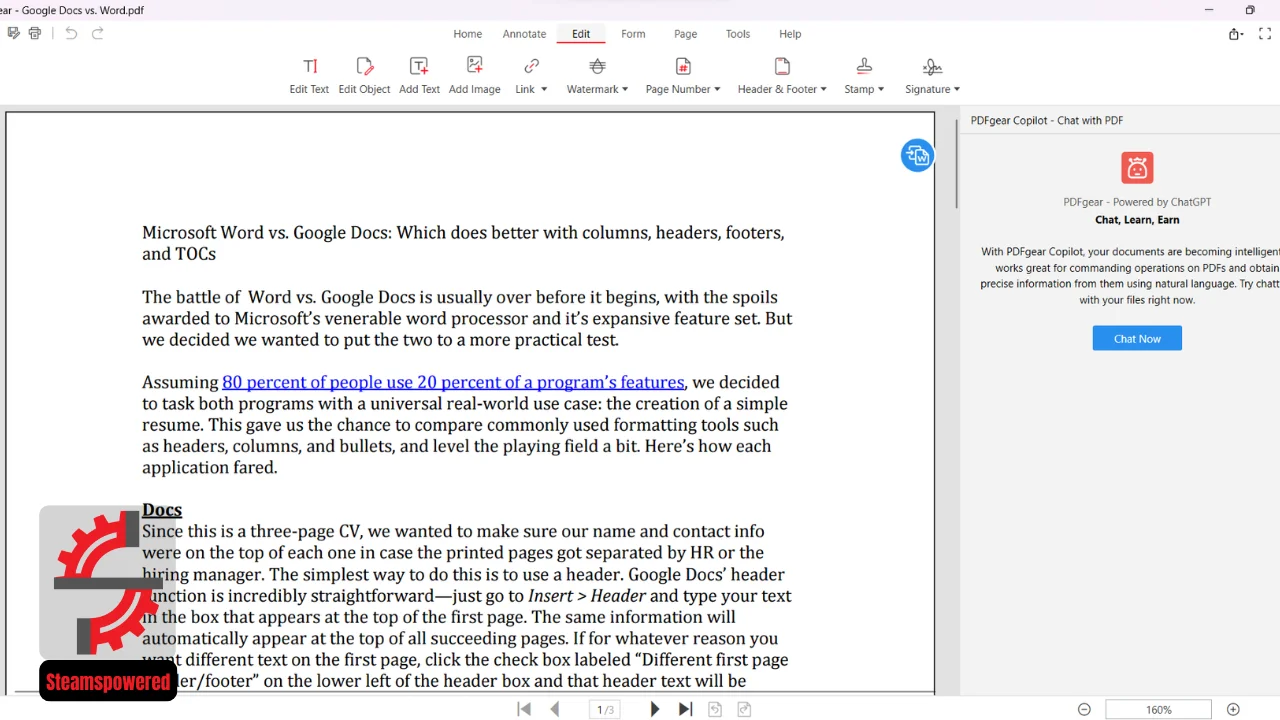Click the PDFgear Copilot robot icon
Image resolution: width=1280 pixels, height=720 pixels.
tap(1137, 168)
